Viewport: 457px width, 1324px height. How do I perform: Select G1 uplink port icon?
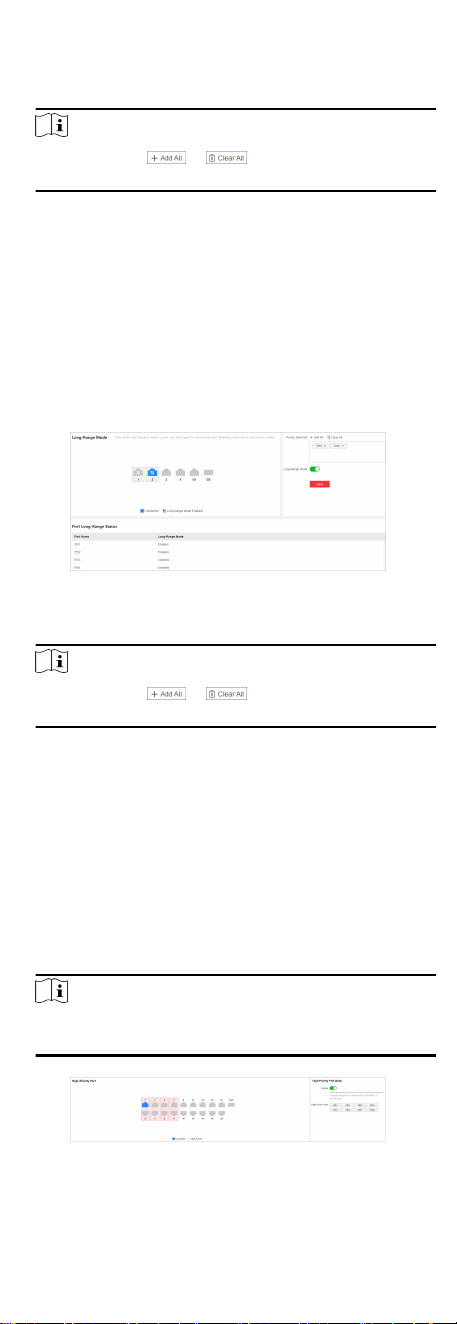point(195,472)
